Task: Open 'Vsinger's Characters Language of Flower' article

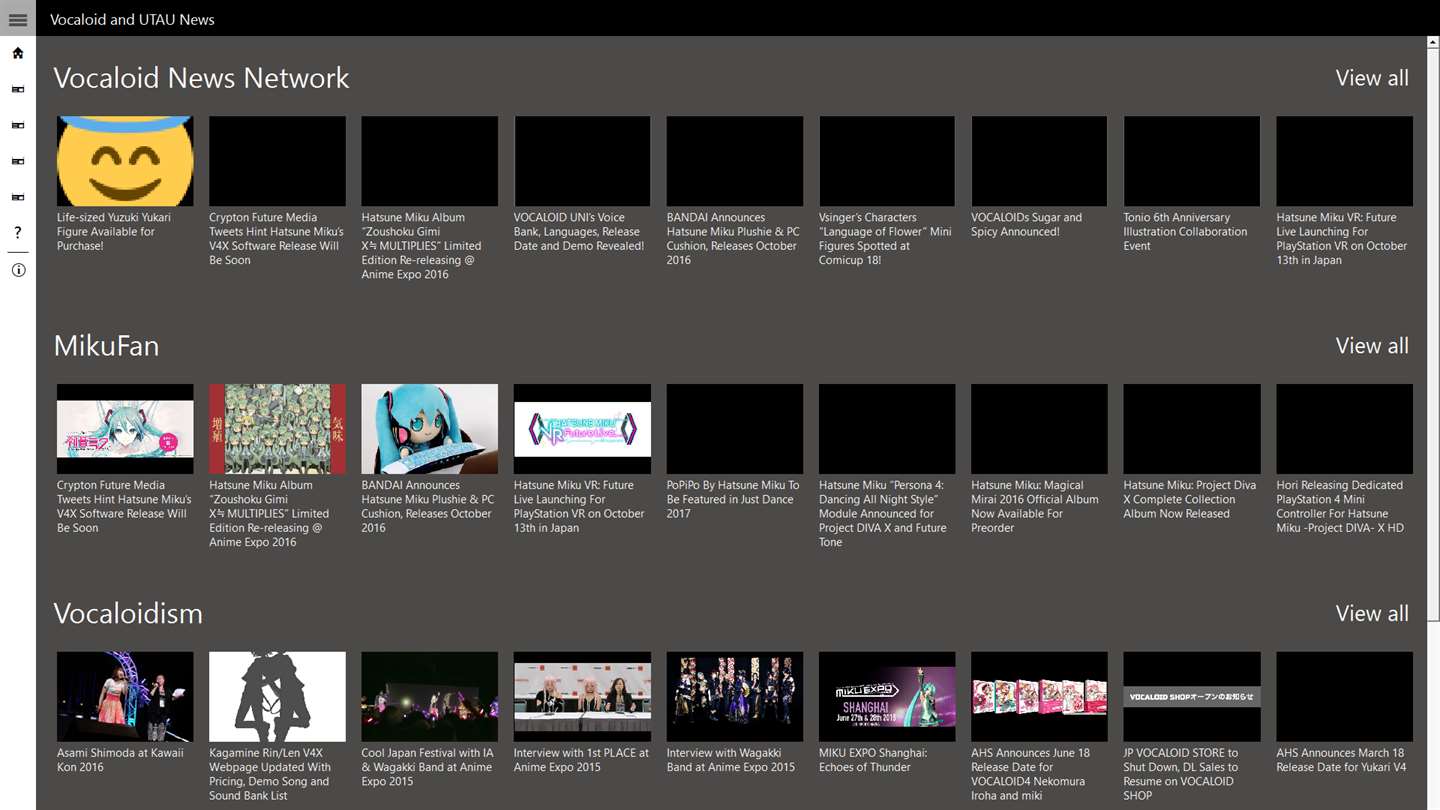Action: 887,190
